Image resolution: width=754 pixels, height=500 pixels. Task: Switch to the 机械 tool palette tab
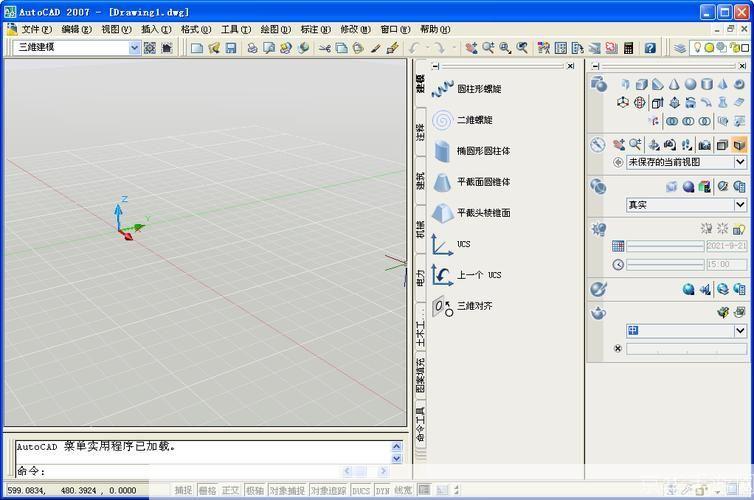click(x=420, y=229)
